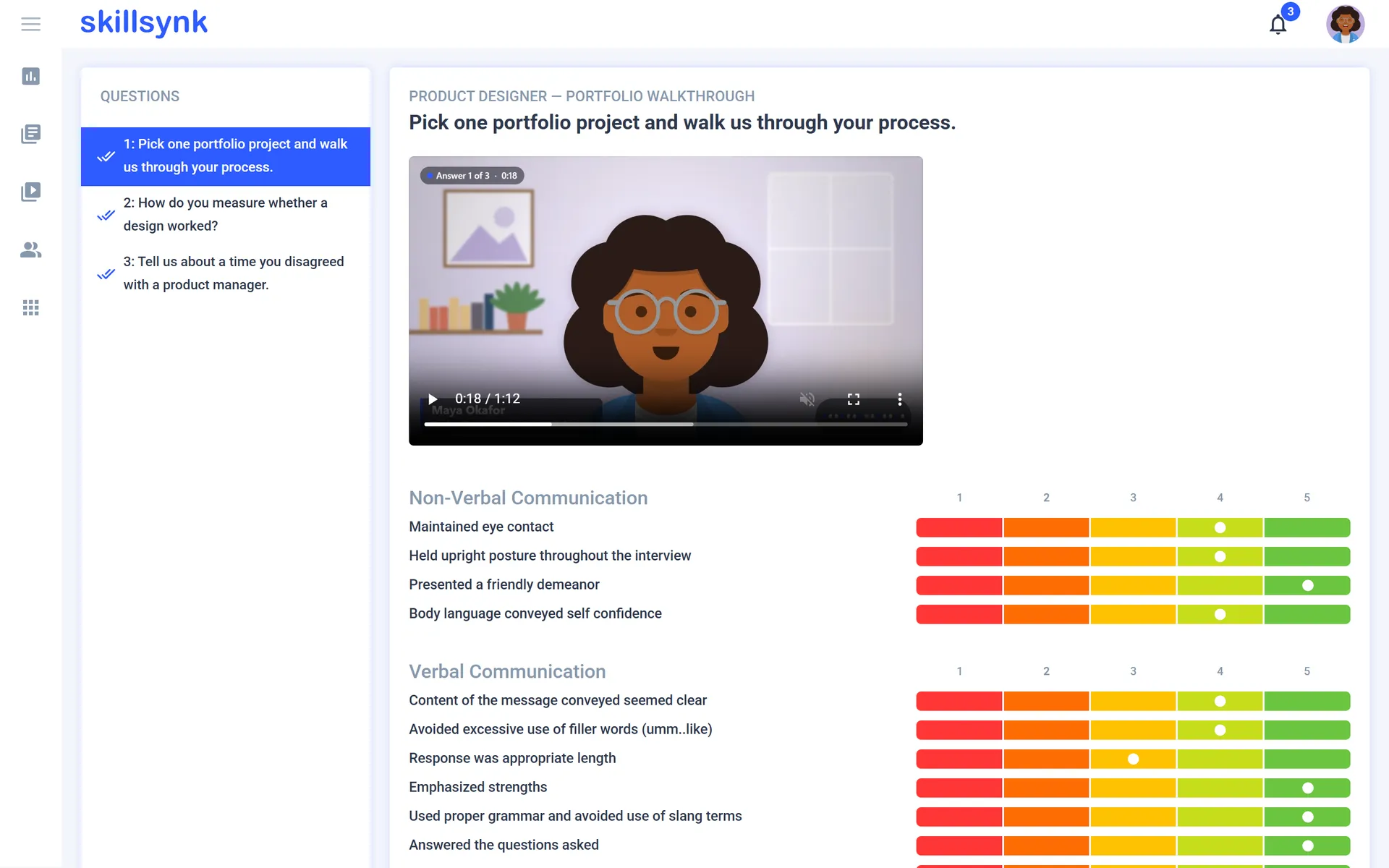Rate friendly demeanor as 4
Screen dimensions: 1389x868
tap(1220, 585)
